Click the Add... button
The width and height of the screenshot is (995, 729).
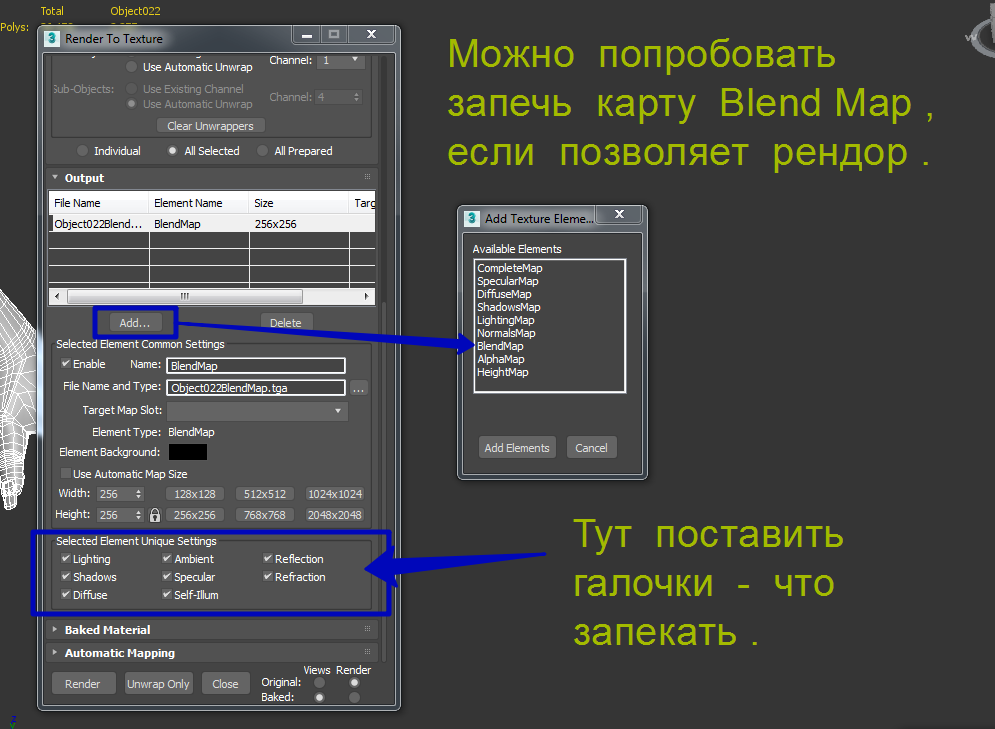pos(134,322)
